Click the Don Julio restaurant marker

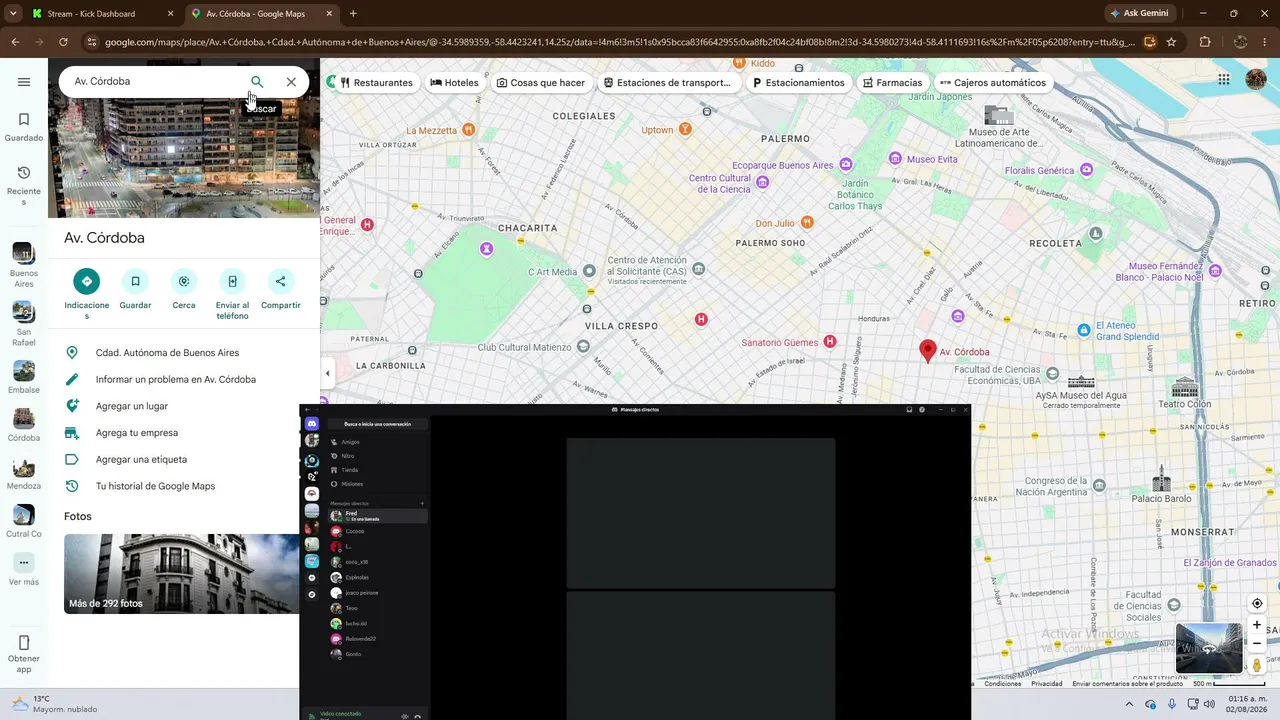pyautogui.click(x=806, y=224)
